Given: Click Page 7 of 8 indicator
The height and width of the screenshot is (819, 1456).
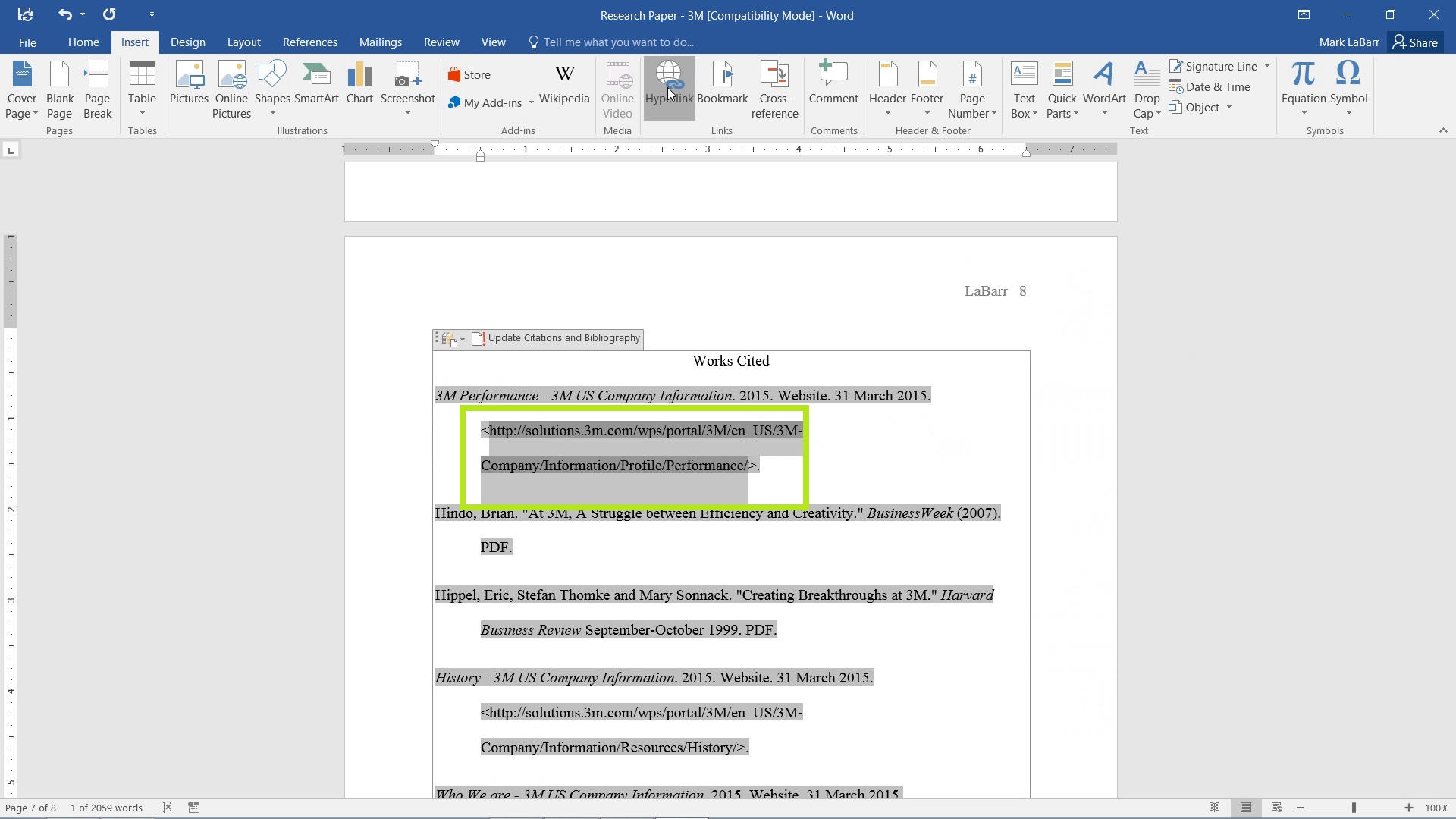Looking at the screenshot, I should [30, 808].
